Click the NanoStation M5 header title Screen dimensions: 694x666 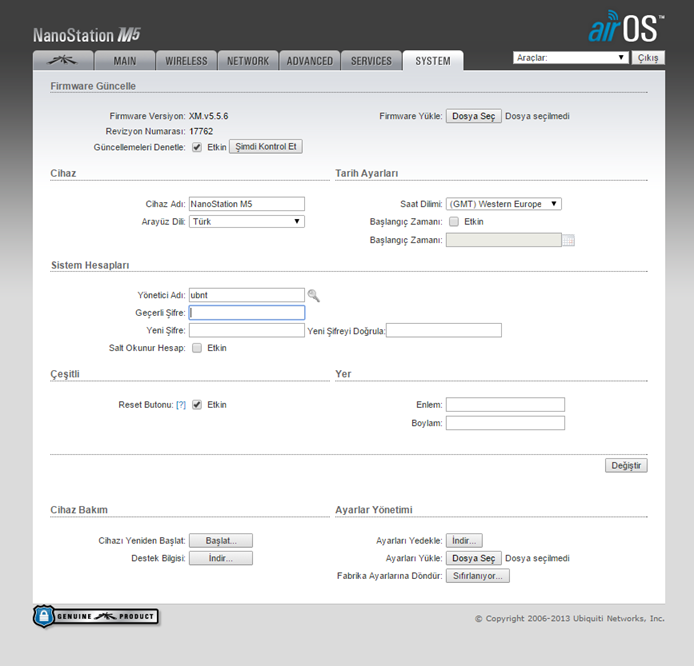click(87, 35)
